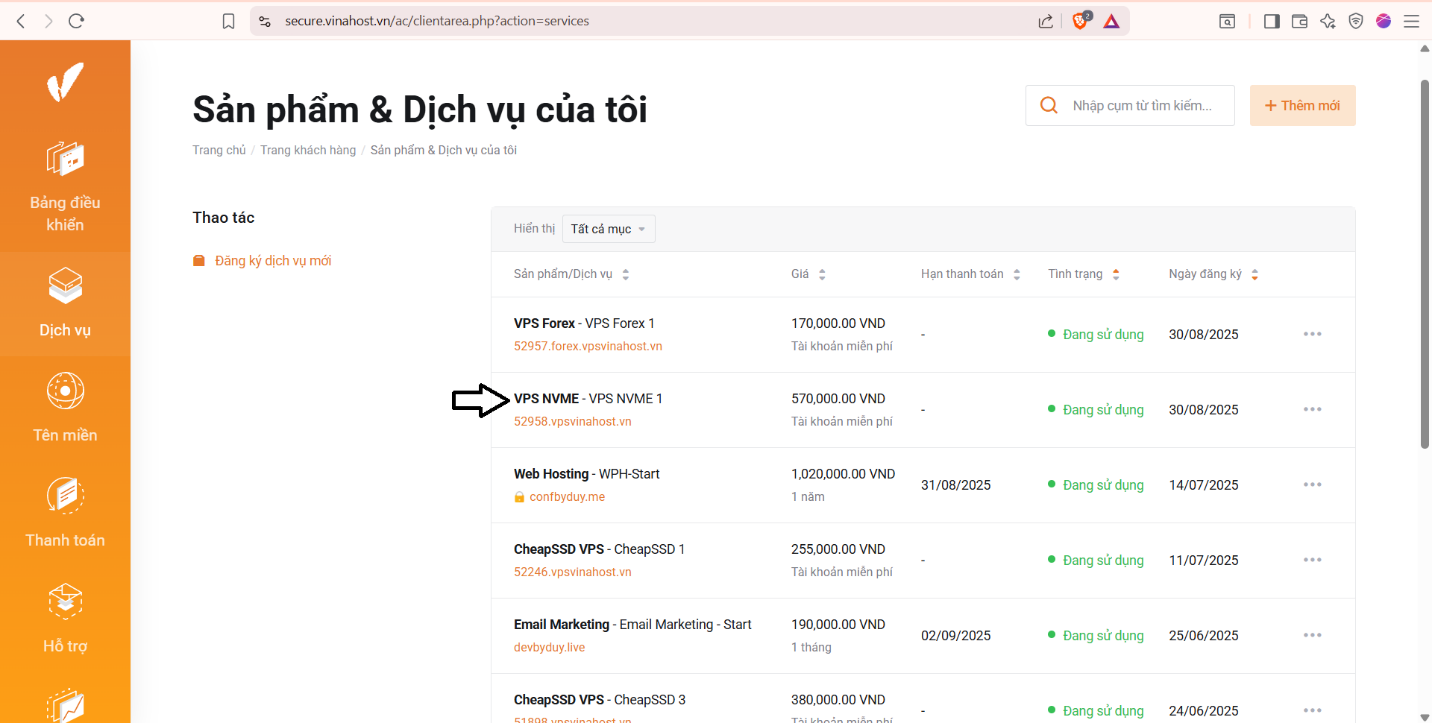The width and height of the screenshot is (1432, 723).
Task: Select CheapSSD VPS - CheapSSD 3 row
Action: point(923,699)
